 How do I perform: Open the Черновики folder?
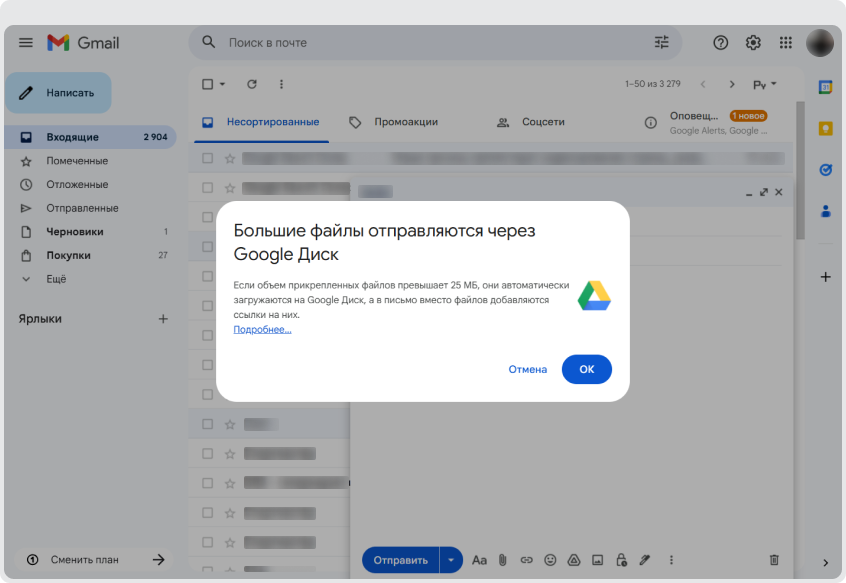pos(91,232)
